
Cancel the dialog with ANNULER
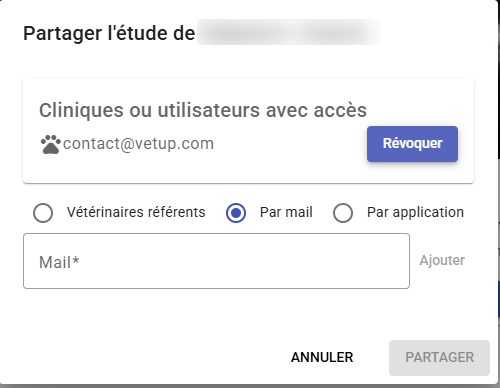[322, 357]
